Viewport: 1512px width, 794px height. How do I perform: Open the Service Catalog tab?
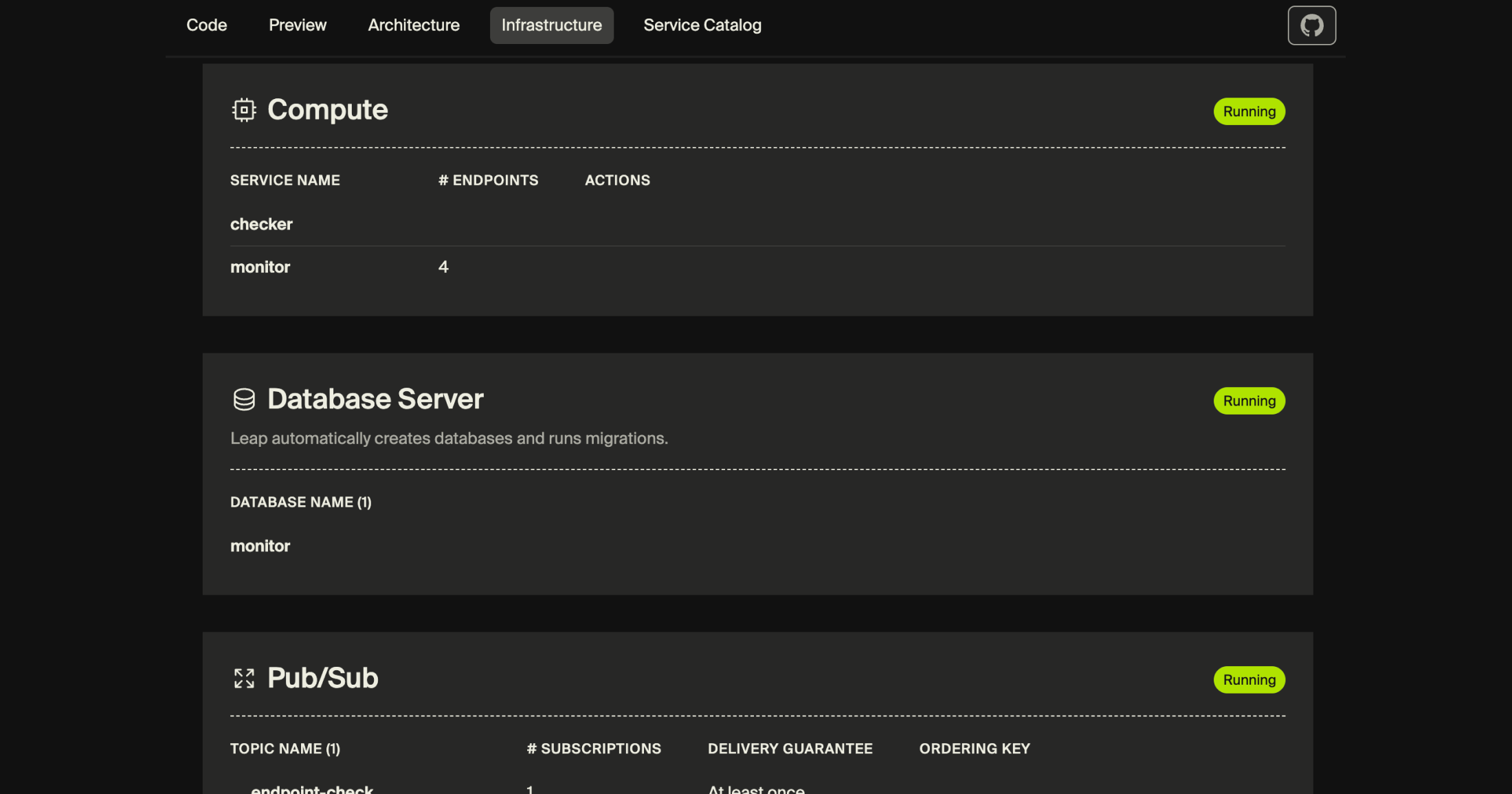coord(702,25)
